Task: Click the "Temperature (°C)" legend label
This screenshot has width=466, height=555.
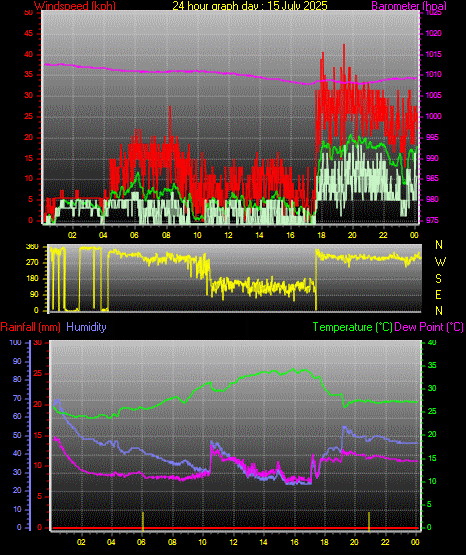Action: click(352, 327)
